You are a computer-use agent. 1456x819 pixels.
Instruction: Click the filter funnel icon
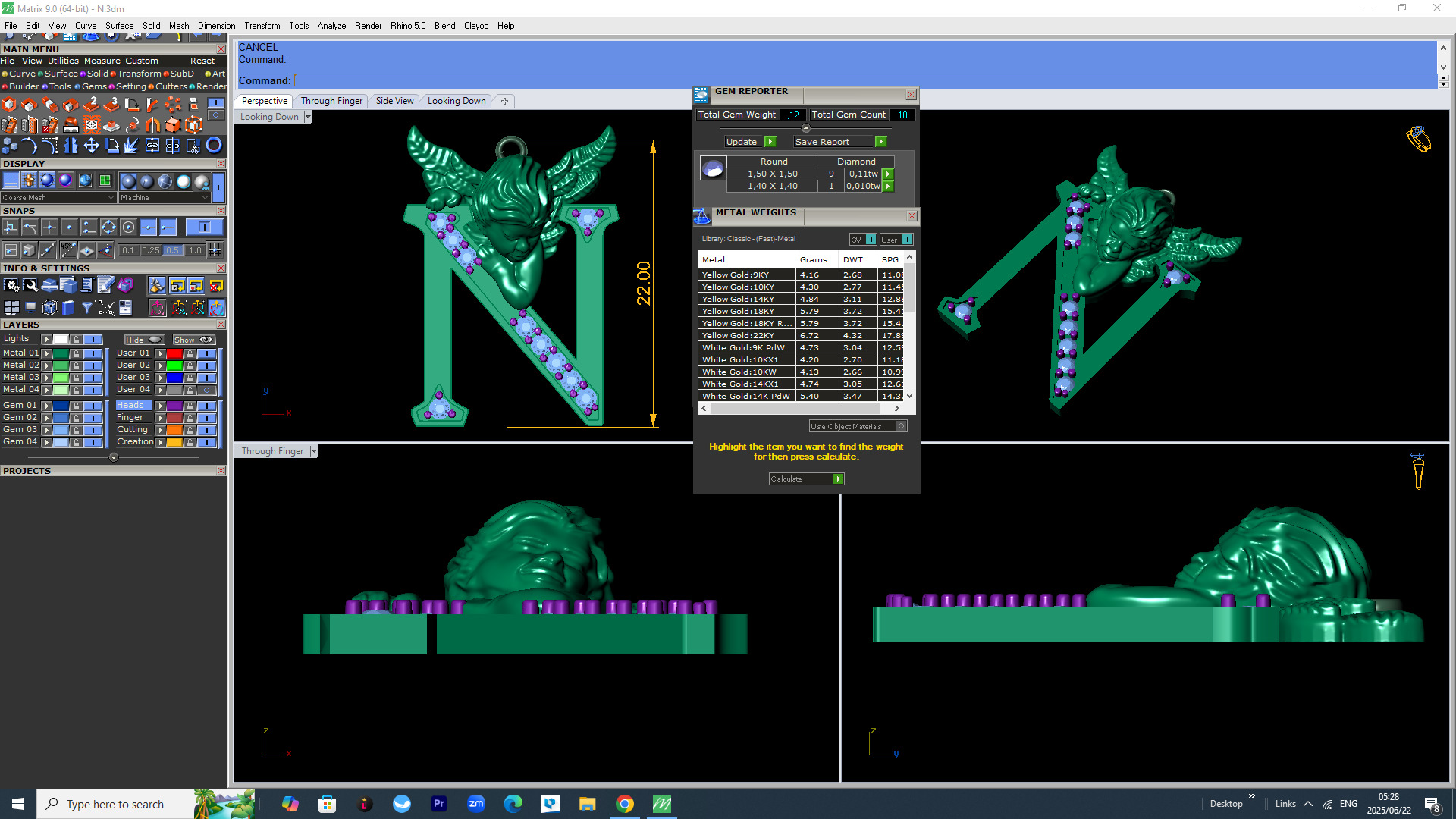86,307
